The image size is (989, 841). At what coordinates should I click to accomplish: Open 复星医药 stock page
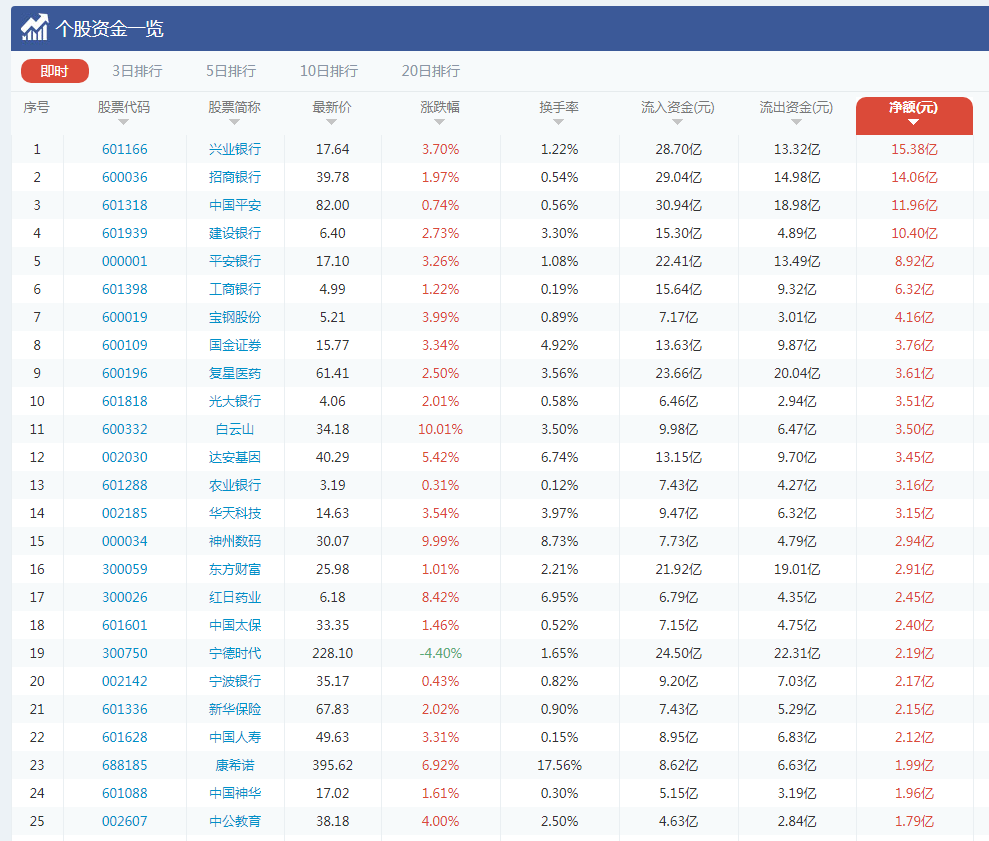point(235,373)
